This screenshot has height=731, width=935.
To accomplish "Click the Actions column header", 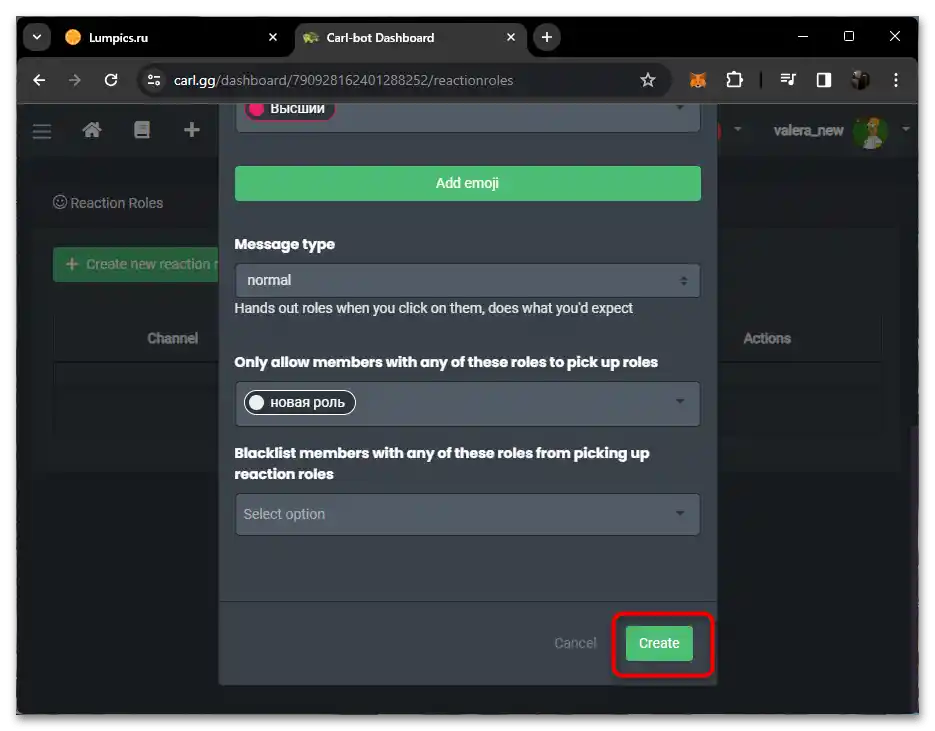I will (767, 338).
